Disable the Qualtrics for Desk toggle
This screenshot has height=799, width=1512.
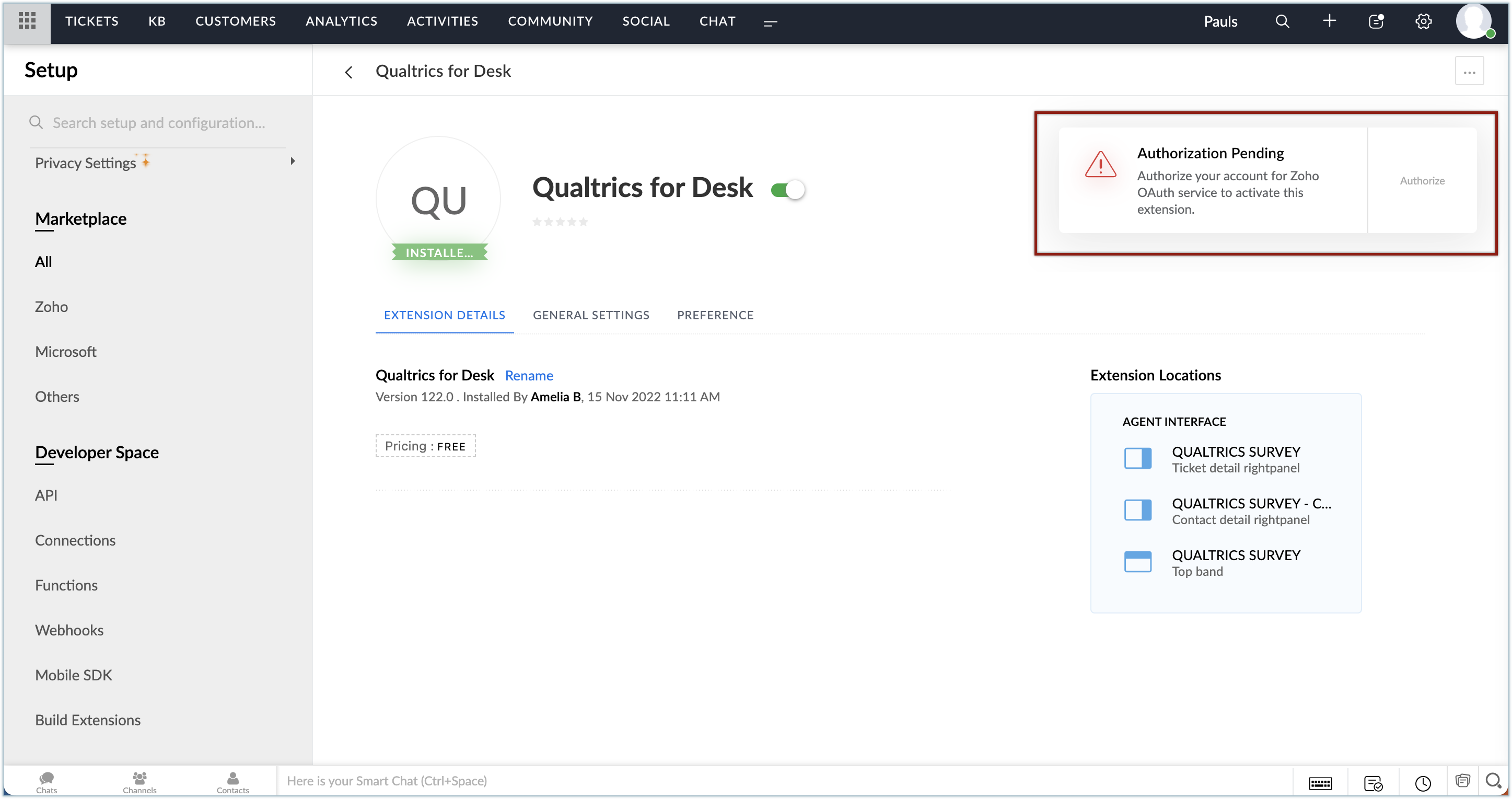click(788, 190)
